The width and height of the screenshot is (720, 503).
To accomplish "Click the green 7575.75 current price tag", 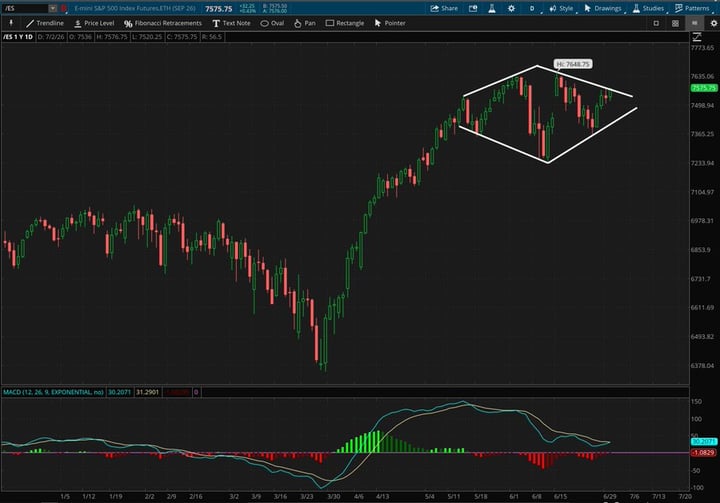I will pyautogui.click(x=703, y=88).
